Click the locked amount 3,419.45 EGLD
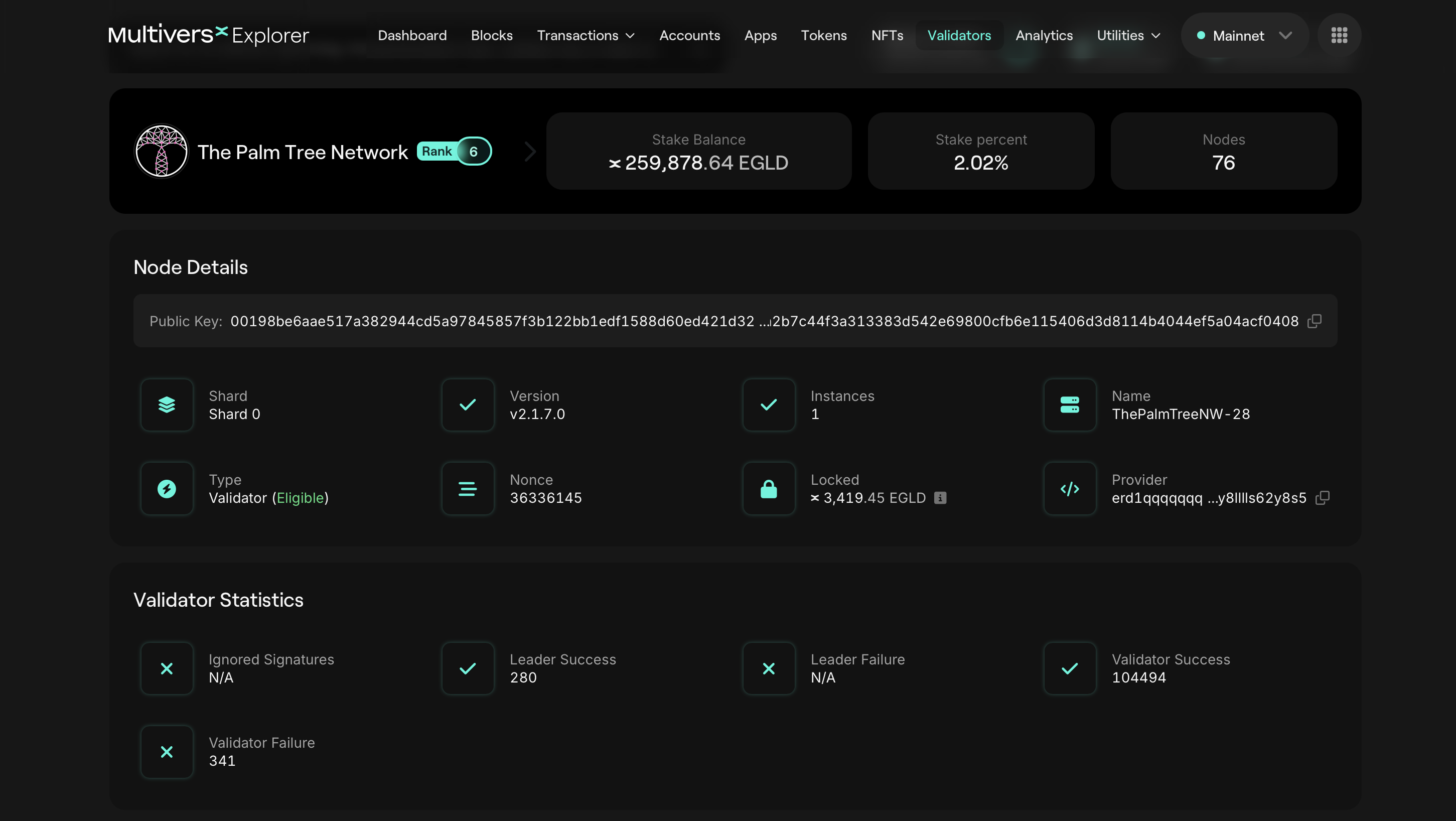Screen dimensions: 1456x821 (869, 498)
